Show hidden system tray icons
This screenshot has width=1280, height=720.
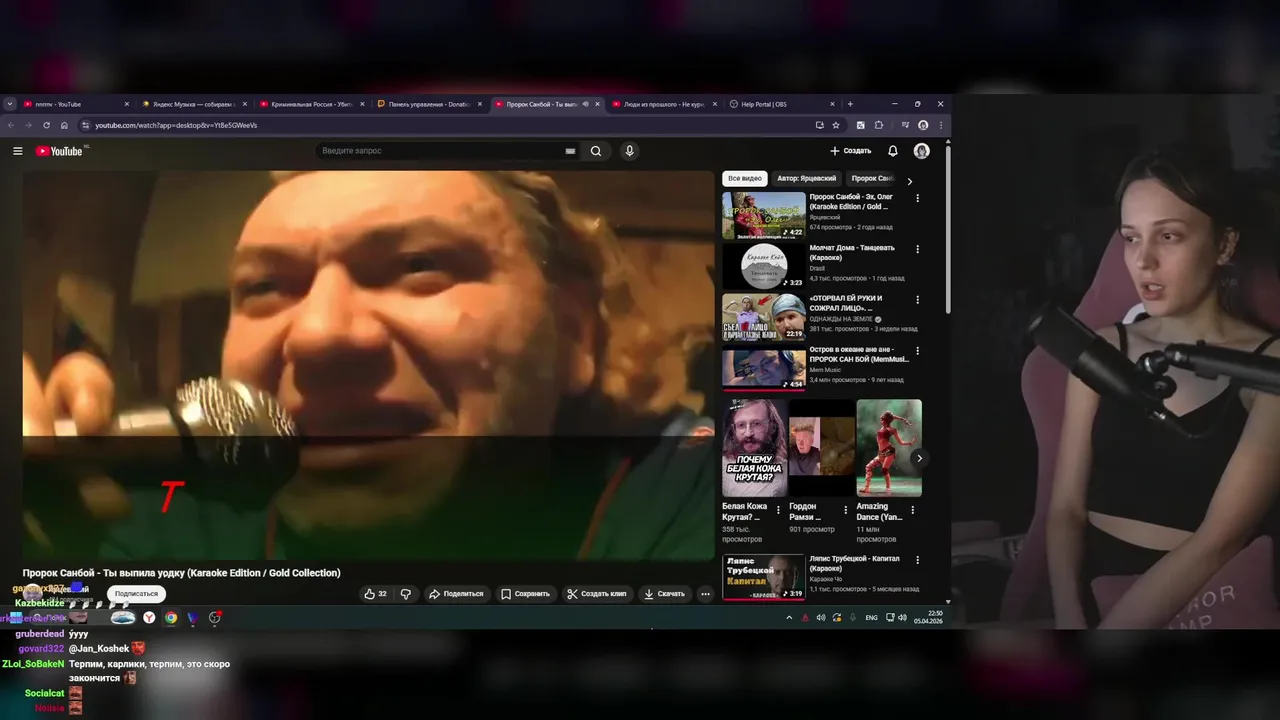coord(789,618)
